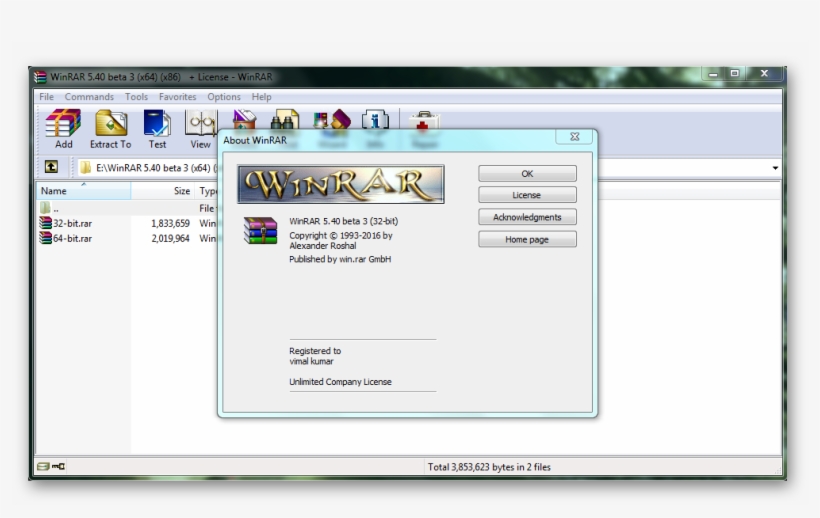Image resolution: width=820 pixels, height=518 pixels.
Task: Open the Tools menu
Action: click(136, 97)
